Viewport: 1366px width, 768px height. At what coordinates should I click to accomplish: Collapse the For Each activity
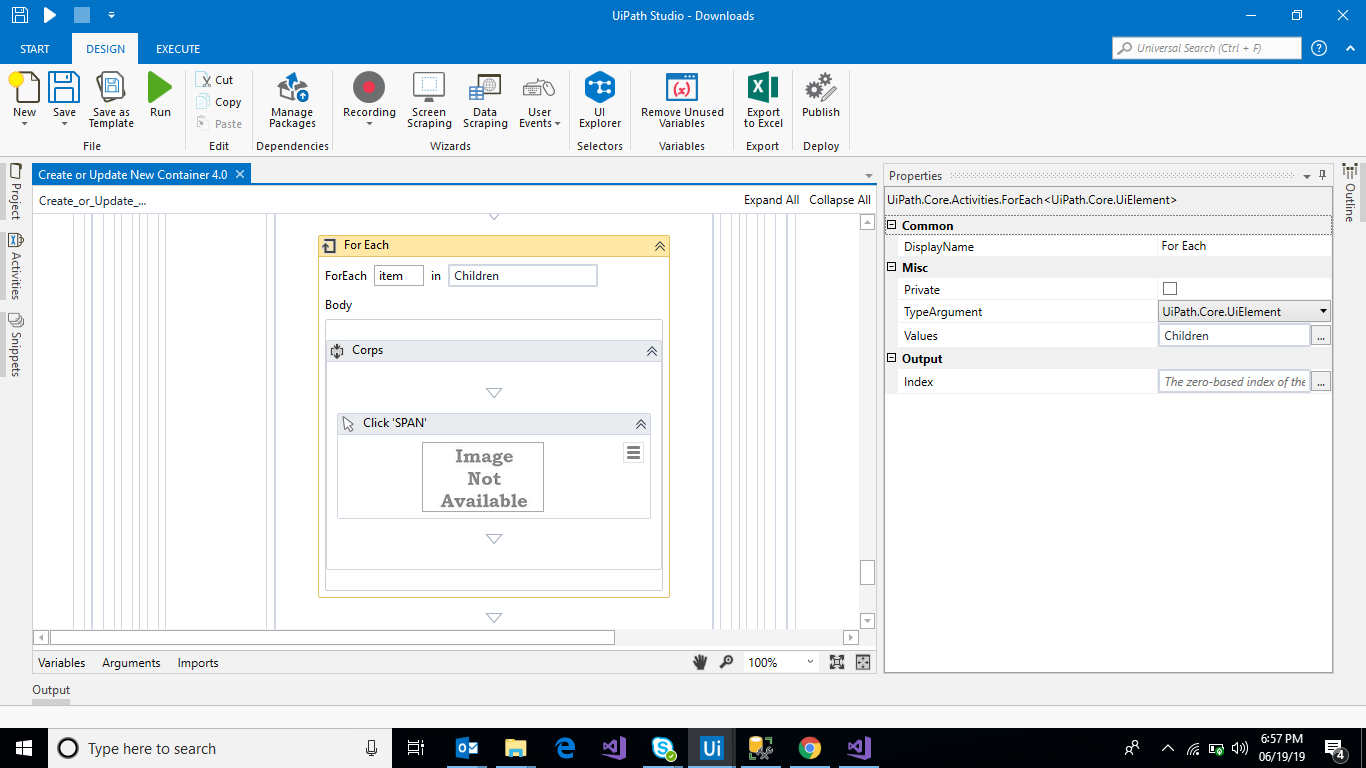pyautogui.click(x=659, y=246)
